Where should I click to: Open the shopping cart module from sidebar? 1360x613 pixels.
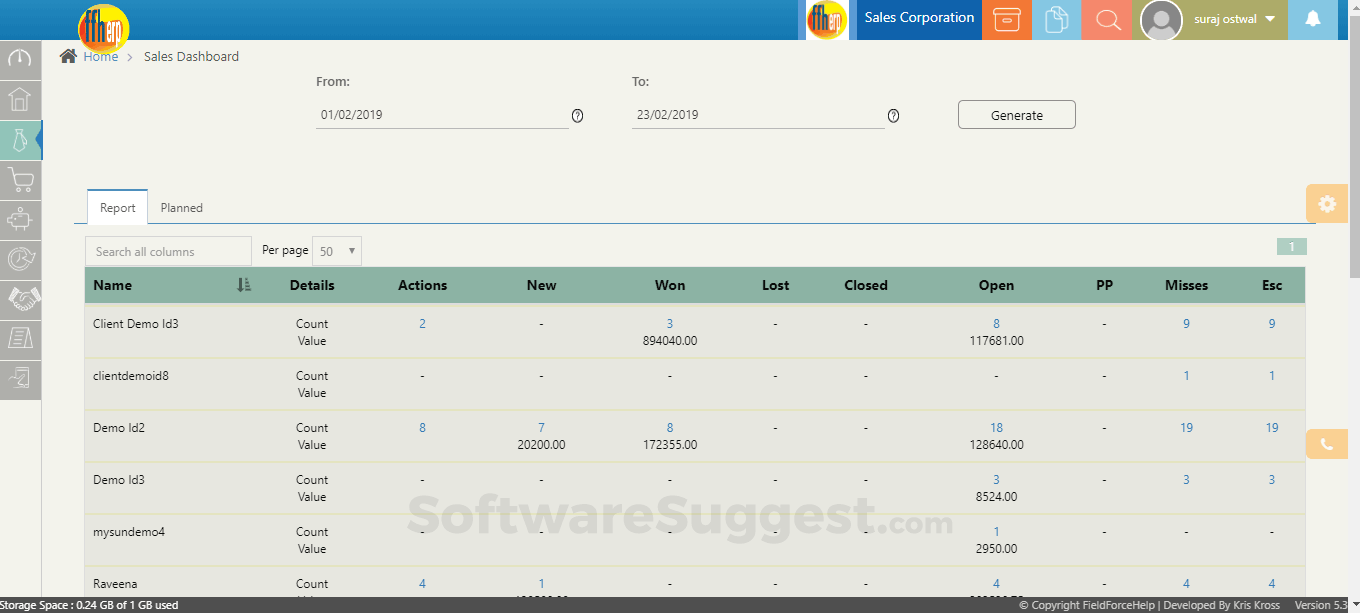tap(20, 180)
